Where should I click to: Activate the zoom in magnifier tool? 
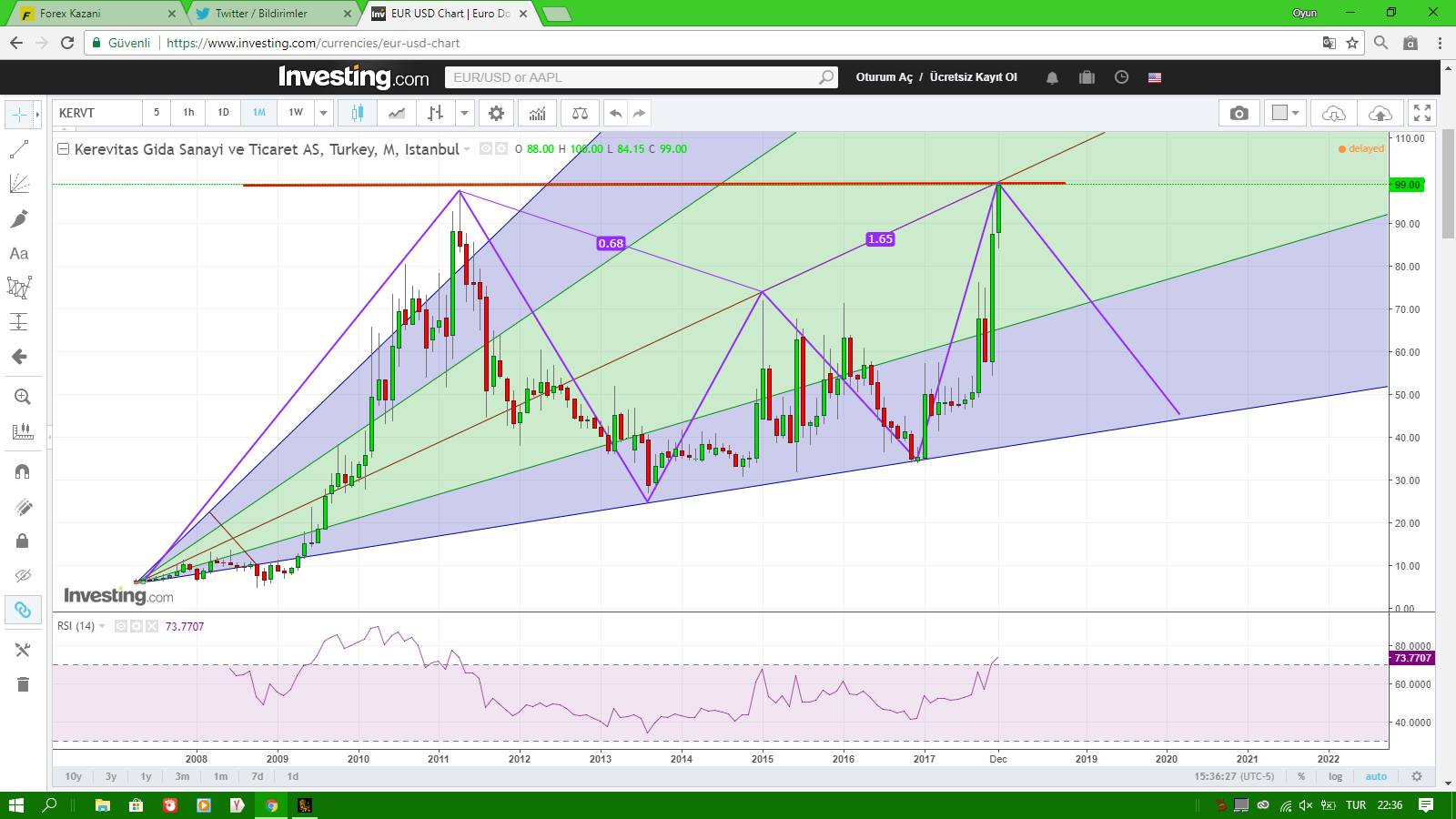(23, 397)
